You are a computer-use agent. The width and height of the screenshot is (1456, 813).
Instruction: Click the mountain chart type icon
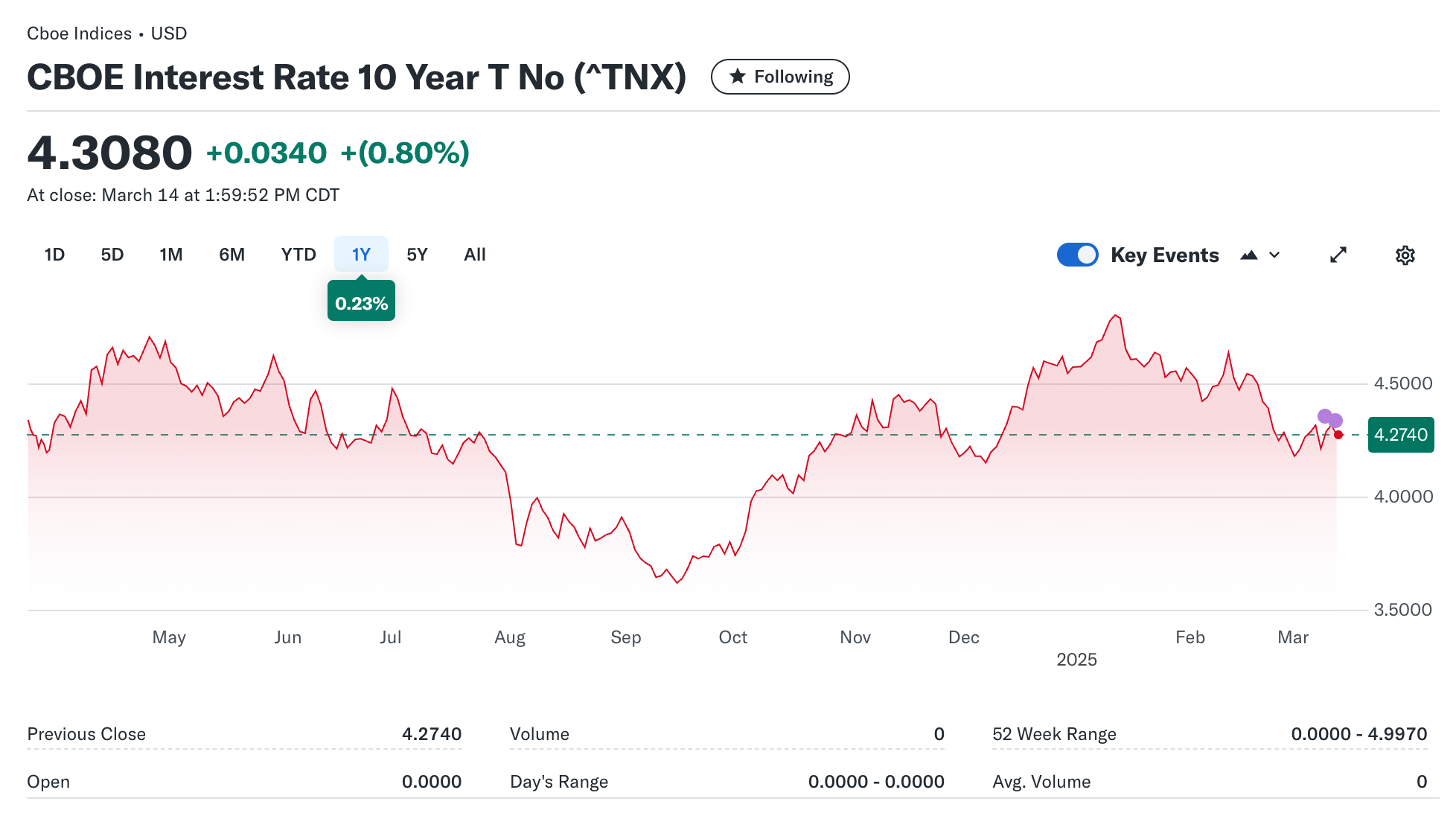click(1249, 255)
